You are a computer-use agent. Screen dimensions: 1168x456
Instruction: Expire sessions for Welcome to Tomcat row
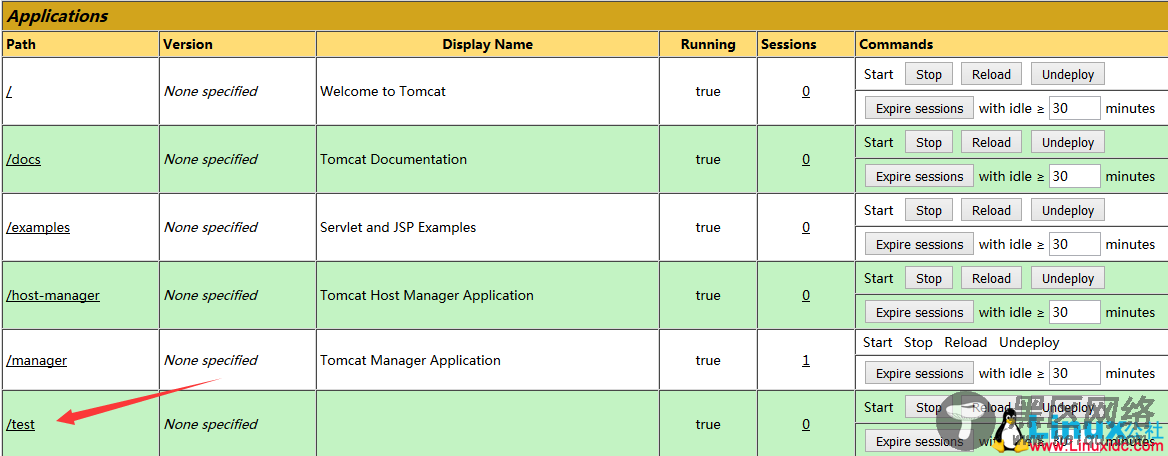pos(919,109)
